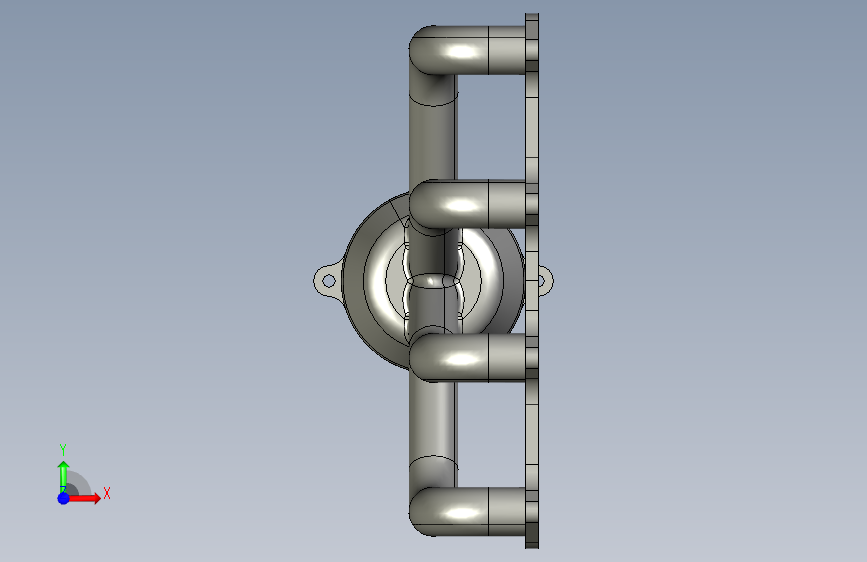867x562 pixels.
Task: Click the green Y axis arrow
Action: tap(64, 477)
